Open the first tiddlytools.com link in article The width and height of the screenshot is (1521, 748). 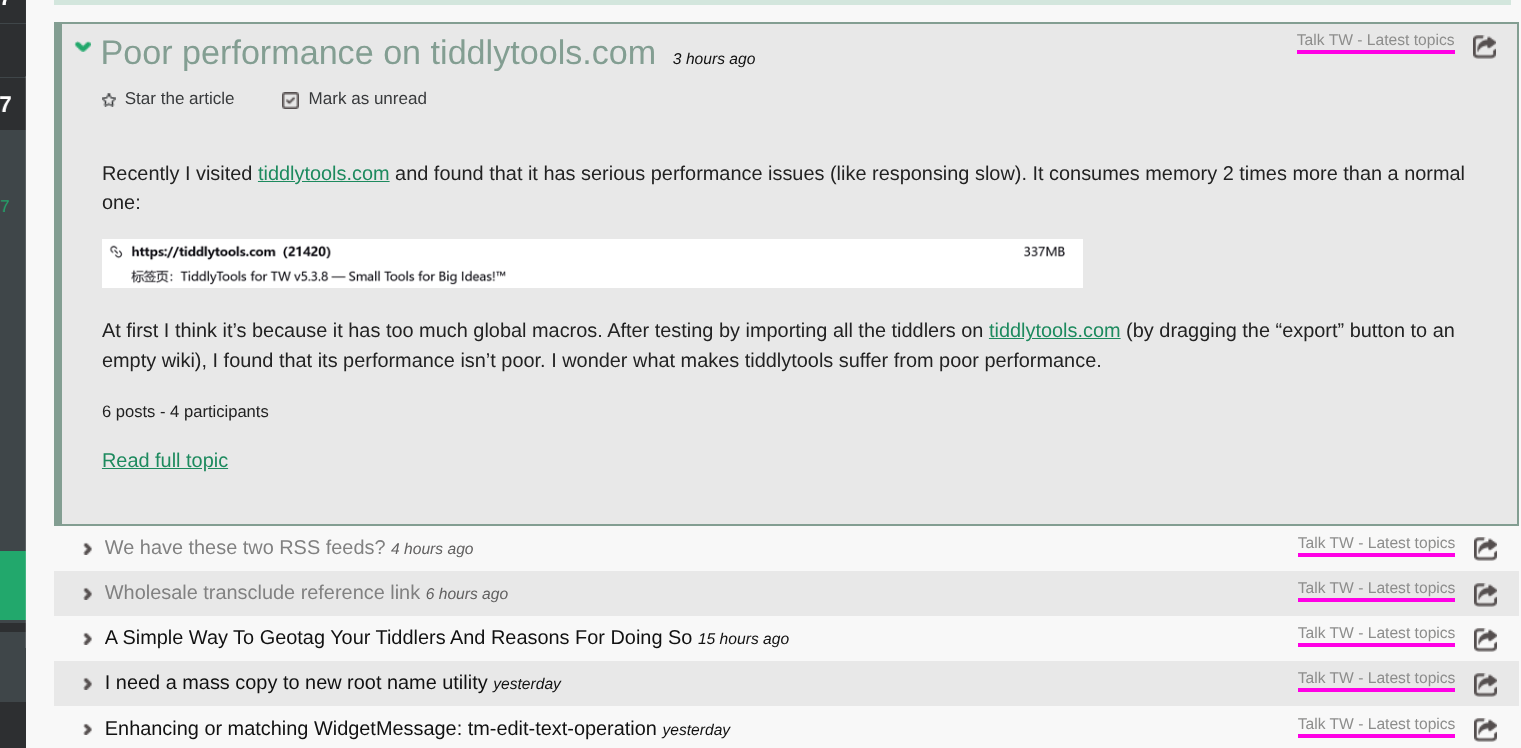323,174
